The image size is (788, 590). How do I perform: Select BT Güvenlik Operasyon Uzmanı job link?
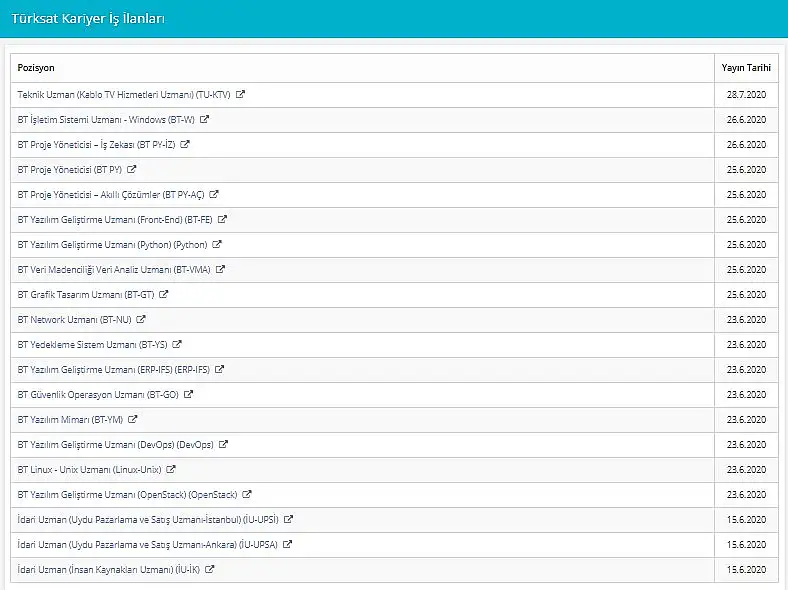(x=98, y=395)
